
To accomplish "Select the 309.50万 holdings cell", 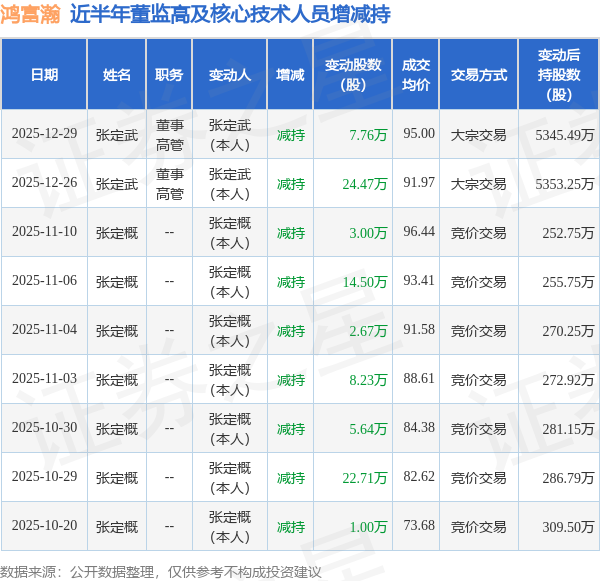I will click(x=568, y=527).
